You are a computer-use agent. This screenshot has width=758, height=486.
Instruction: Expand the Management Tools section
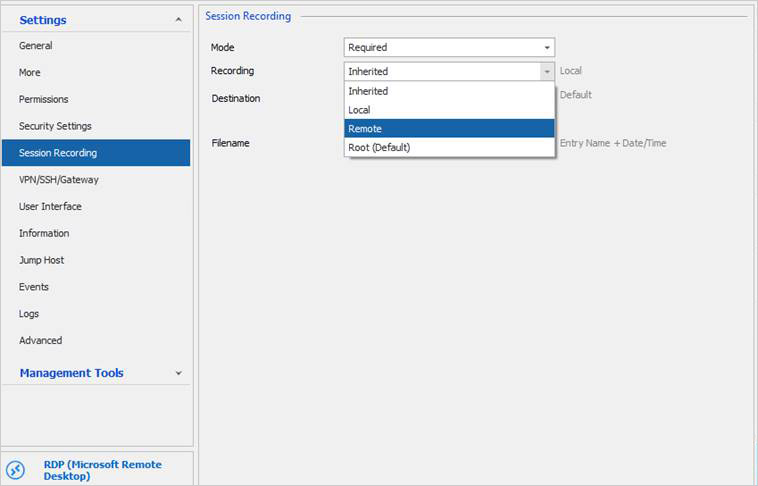178,373
